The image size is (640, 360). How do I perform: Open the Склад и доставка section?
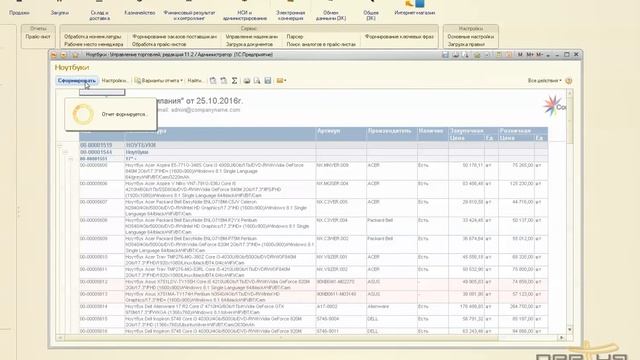(100, 16)
